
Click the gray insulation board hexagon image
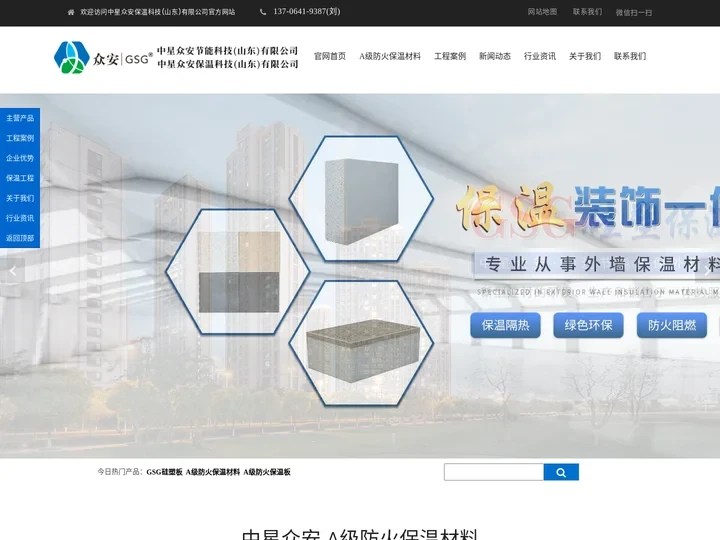(x=361, y=199)
